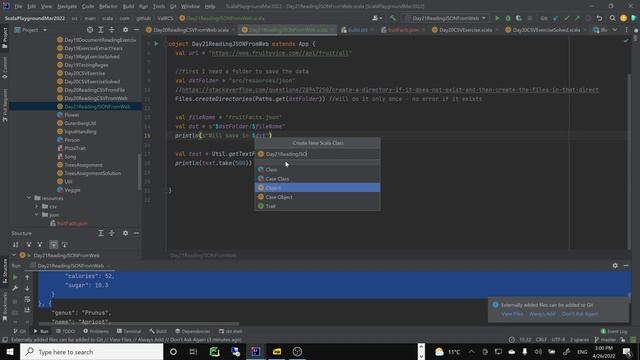The height and width of the screenshot is (360, 640).
Task: Switch to Day20ReadingCSVFromWeb.scala tab
Action: click(191, 30)
